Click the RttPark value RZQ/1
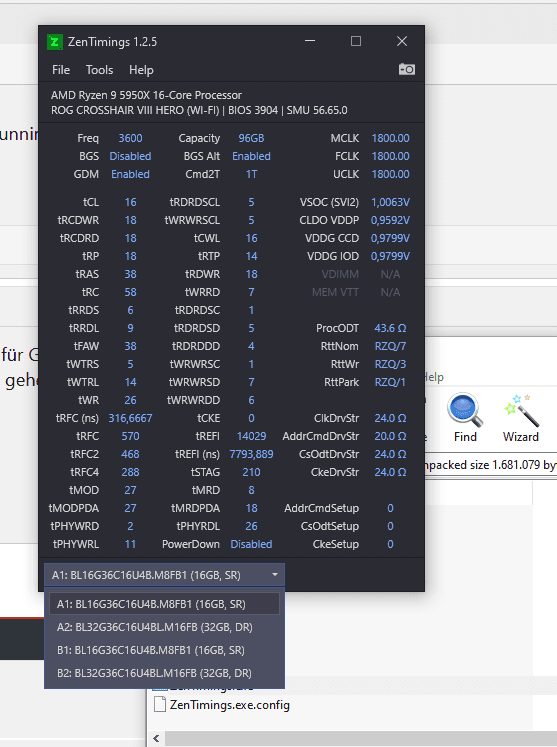557x747 pixels. (x=390, y=383)
